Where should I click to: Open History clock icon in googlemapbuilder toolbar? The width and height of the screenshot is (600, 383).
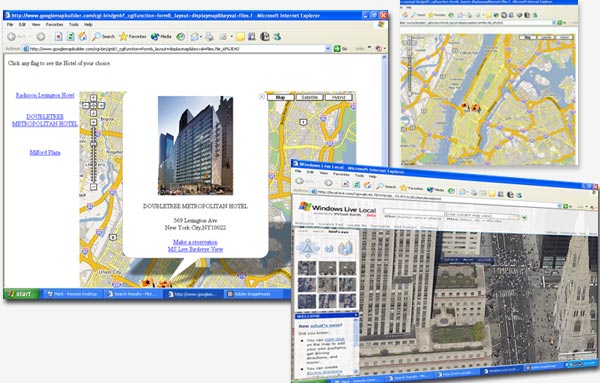coord(181,37)
